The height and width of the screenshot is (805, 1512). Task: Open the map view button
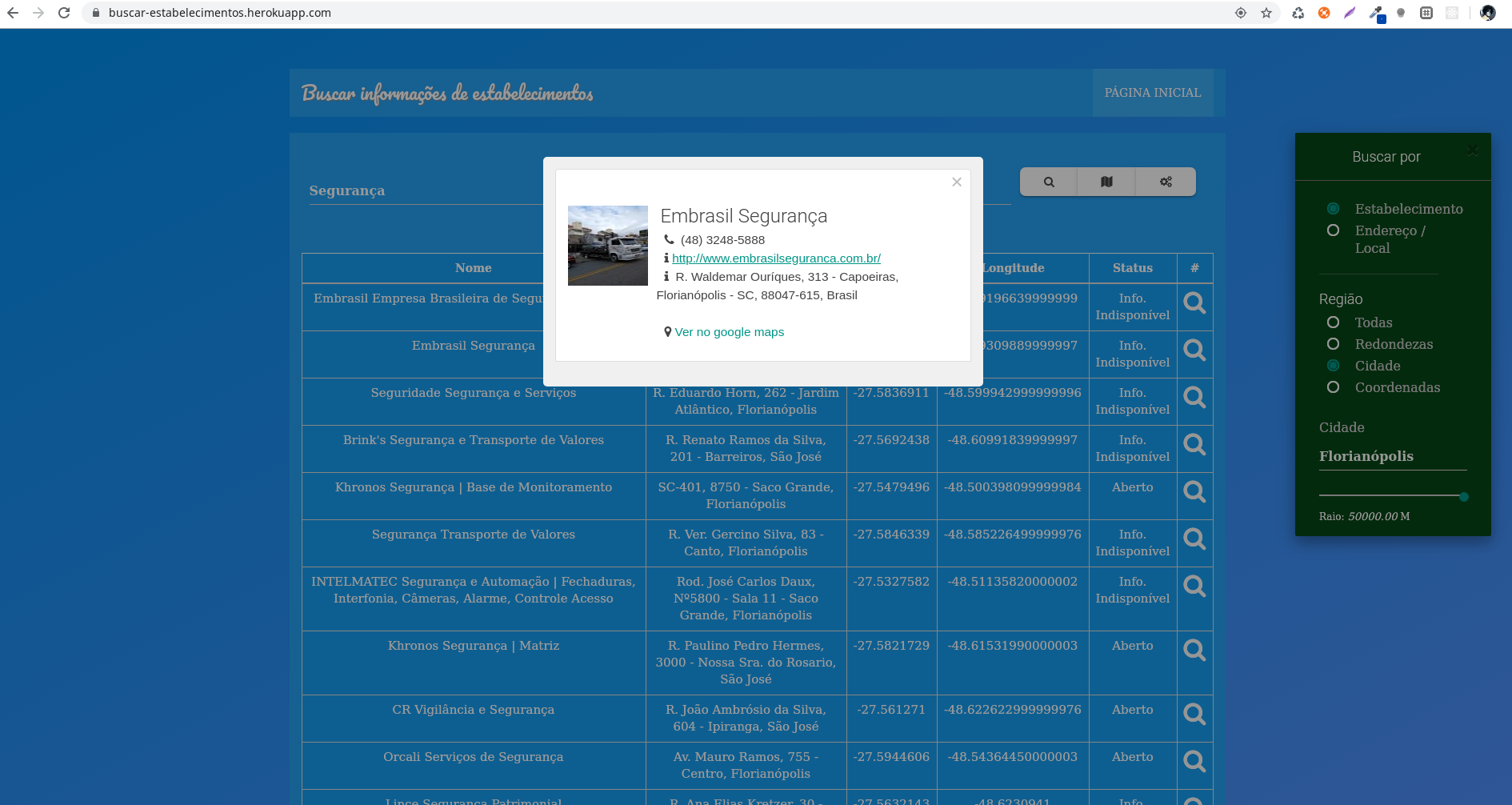(x=1106, y=182)
